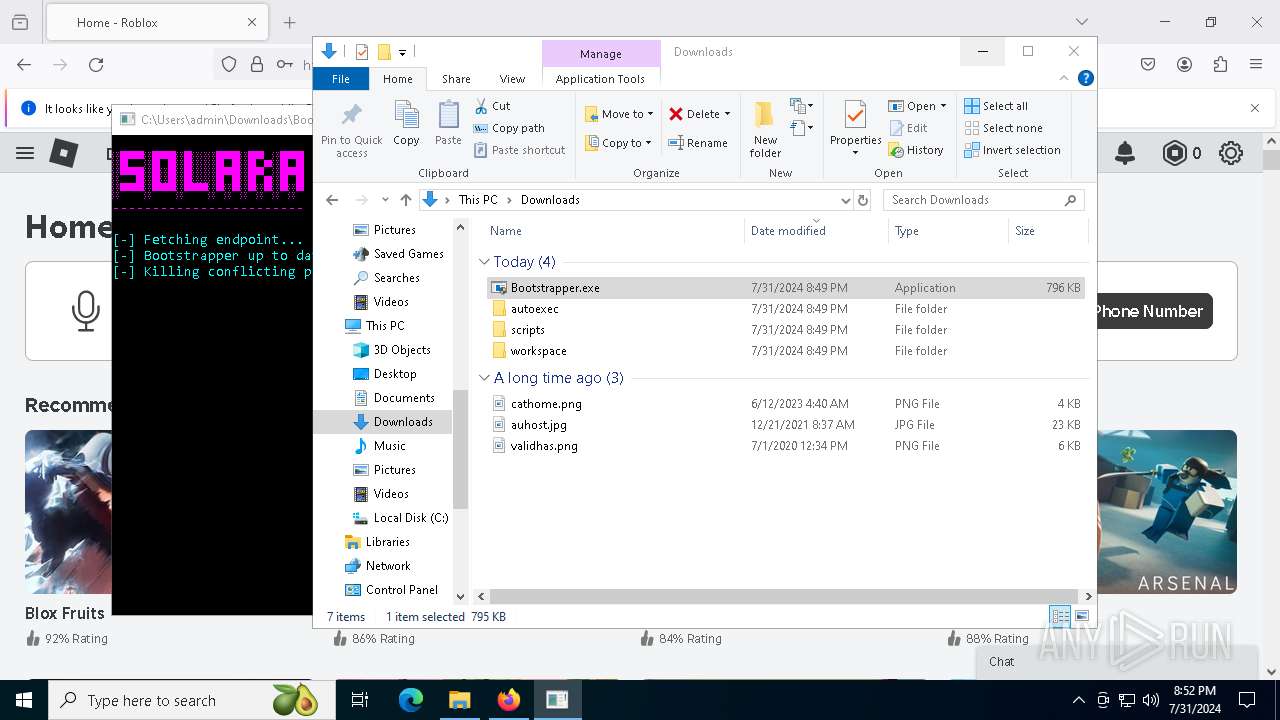1280x720 pixels.
Task: Open Microsoft Edge from taskbar
Action: point(411,700)
